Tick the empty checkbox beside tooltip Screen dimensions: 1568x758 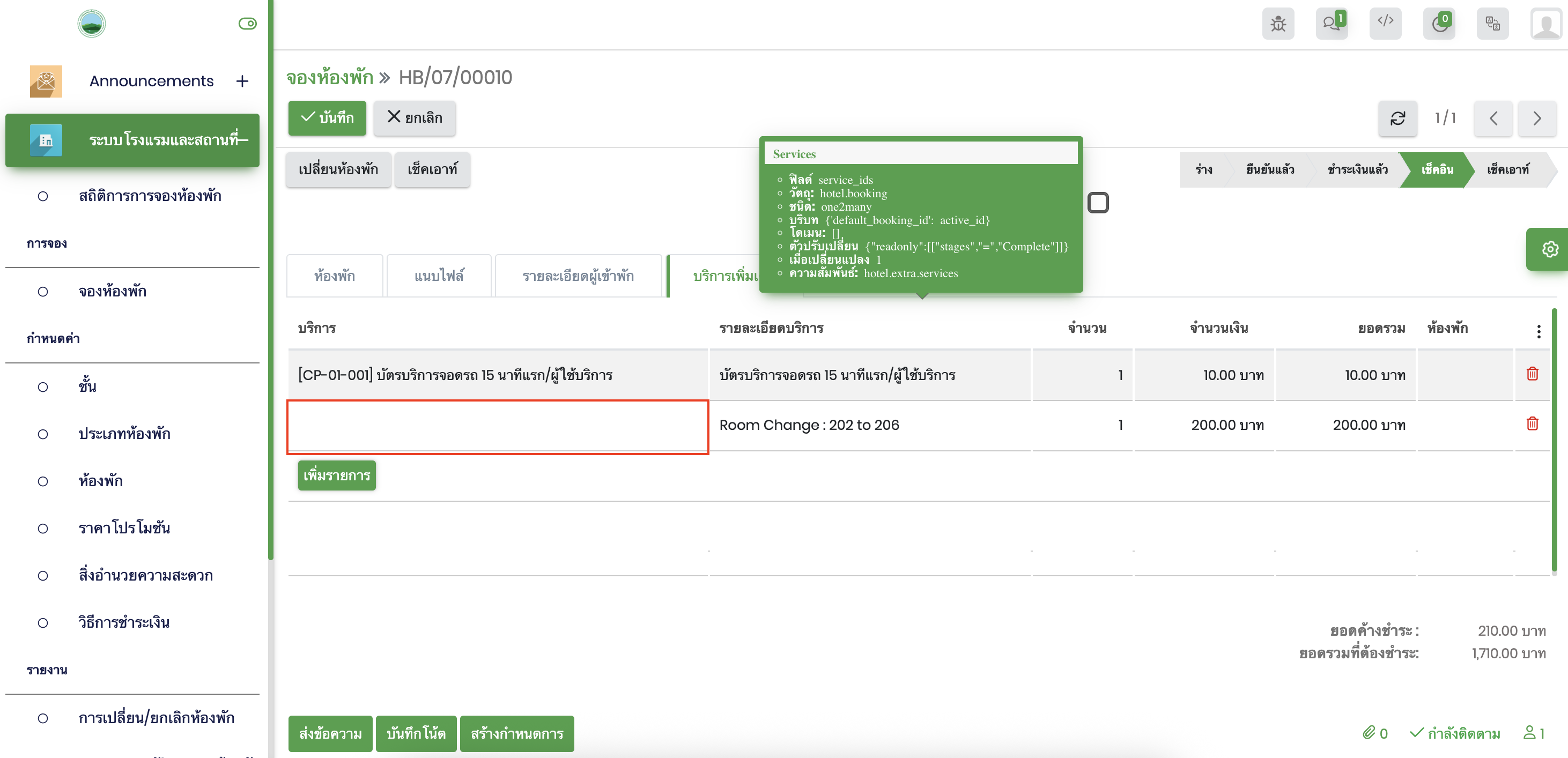click(x=1098, y=203)
